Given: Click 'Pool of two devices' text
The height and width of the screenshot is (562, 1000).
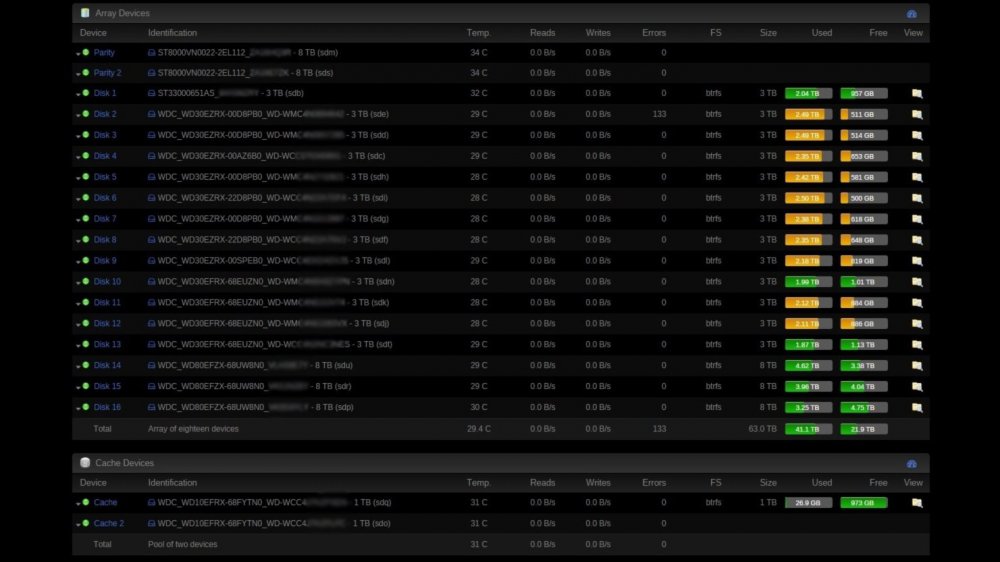Looking at the screenshot, I should 182,544.
